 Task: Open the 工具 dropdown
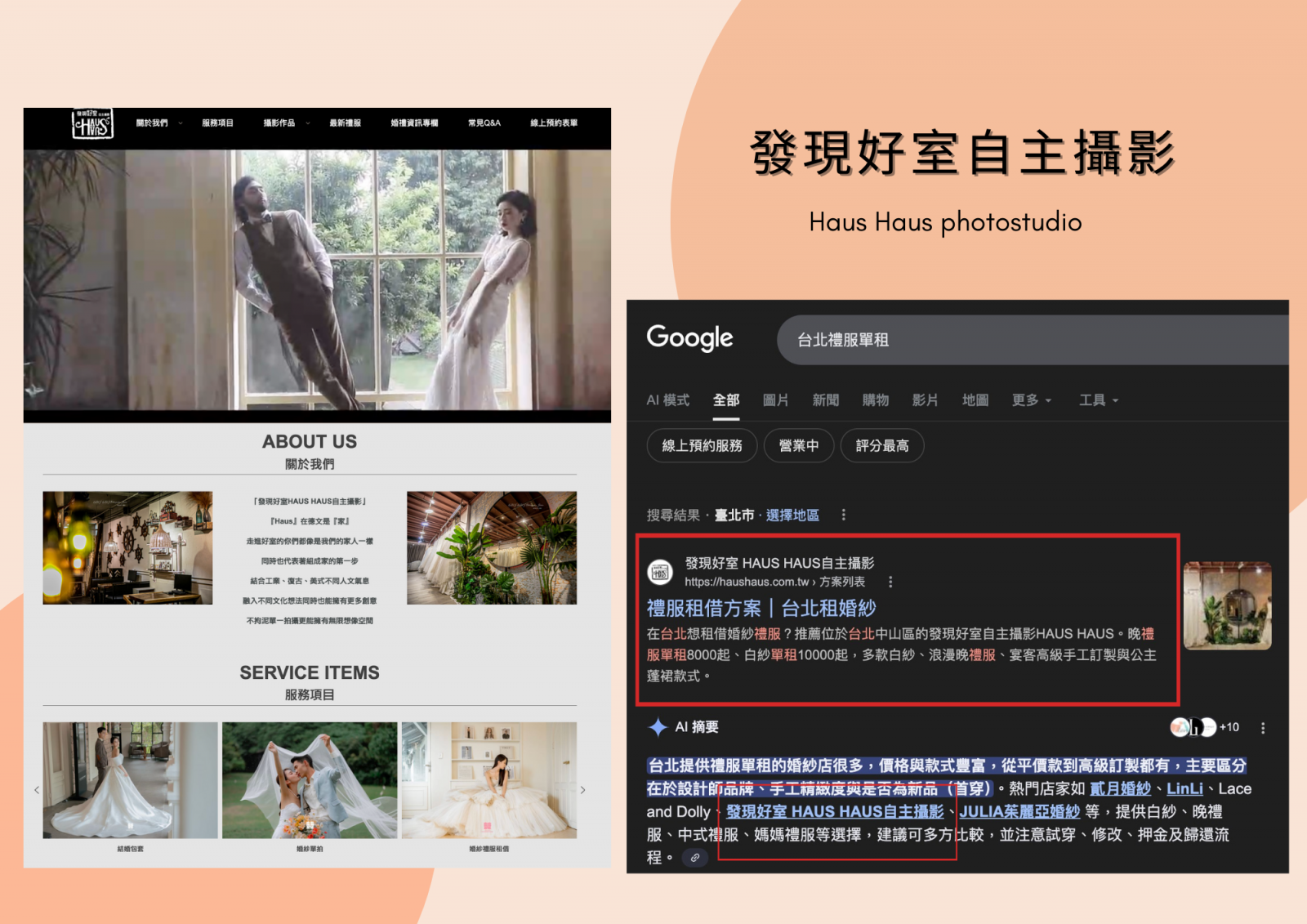1098,400
